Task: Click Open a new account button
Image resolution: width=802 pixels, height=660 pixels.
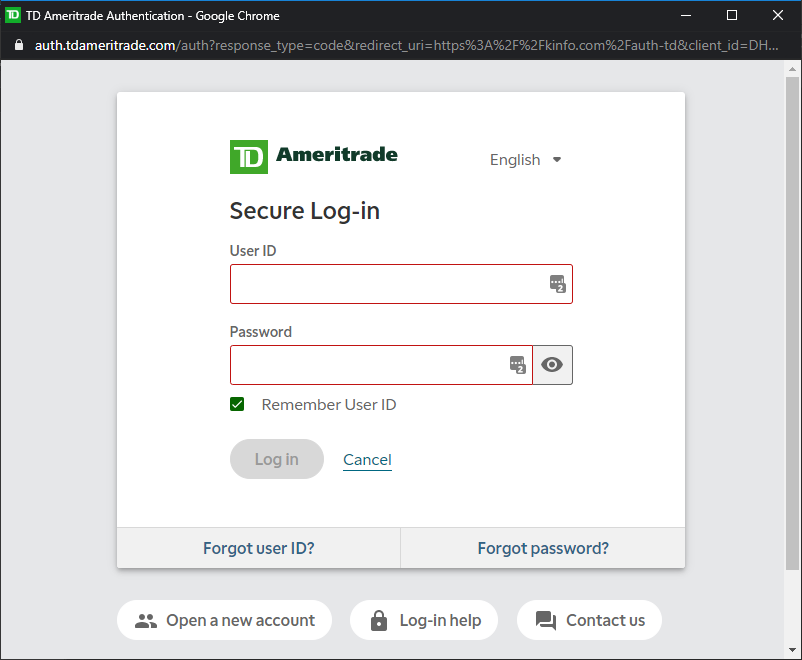Action: tap(225, 620)
